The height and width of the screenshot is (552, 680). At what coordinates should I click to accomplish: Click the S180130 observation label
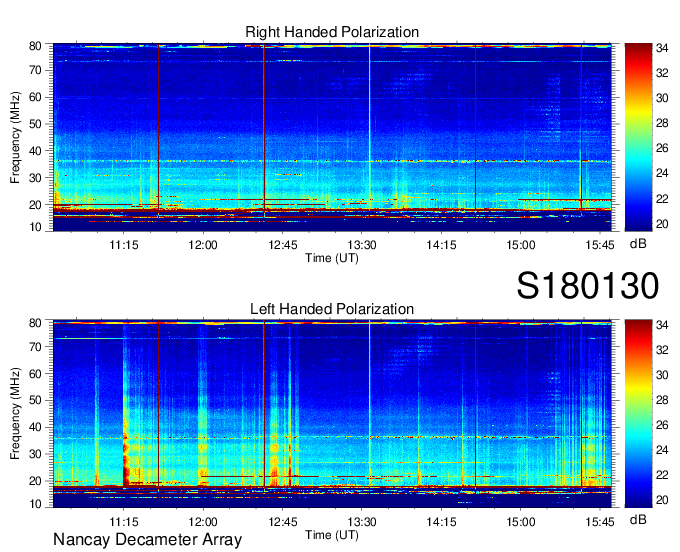pyautogui.click(x=588, y=285)
